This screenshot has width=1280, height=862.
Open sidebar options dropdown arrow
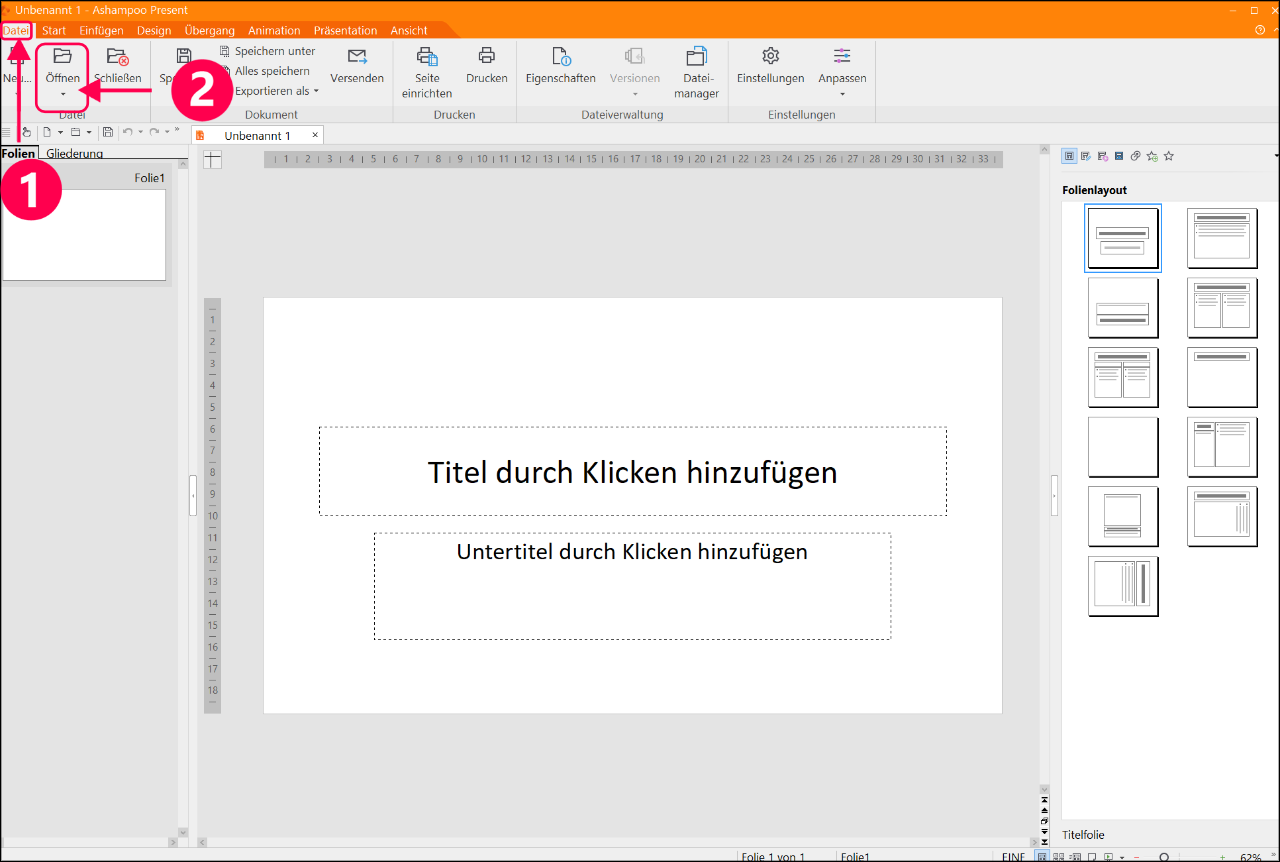pos(1276,156)
